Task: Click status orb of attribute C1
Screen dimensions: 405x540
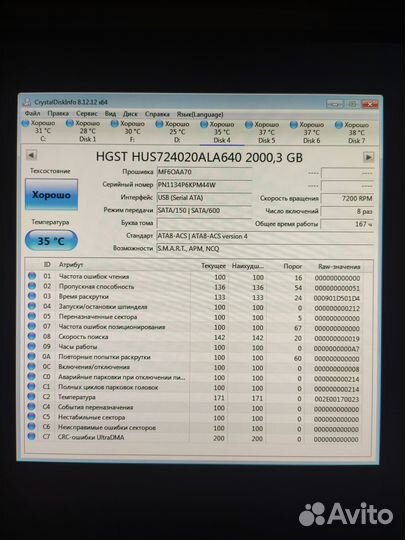Action: point(31,387)
